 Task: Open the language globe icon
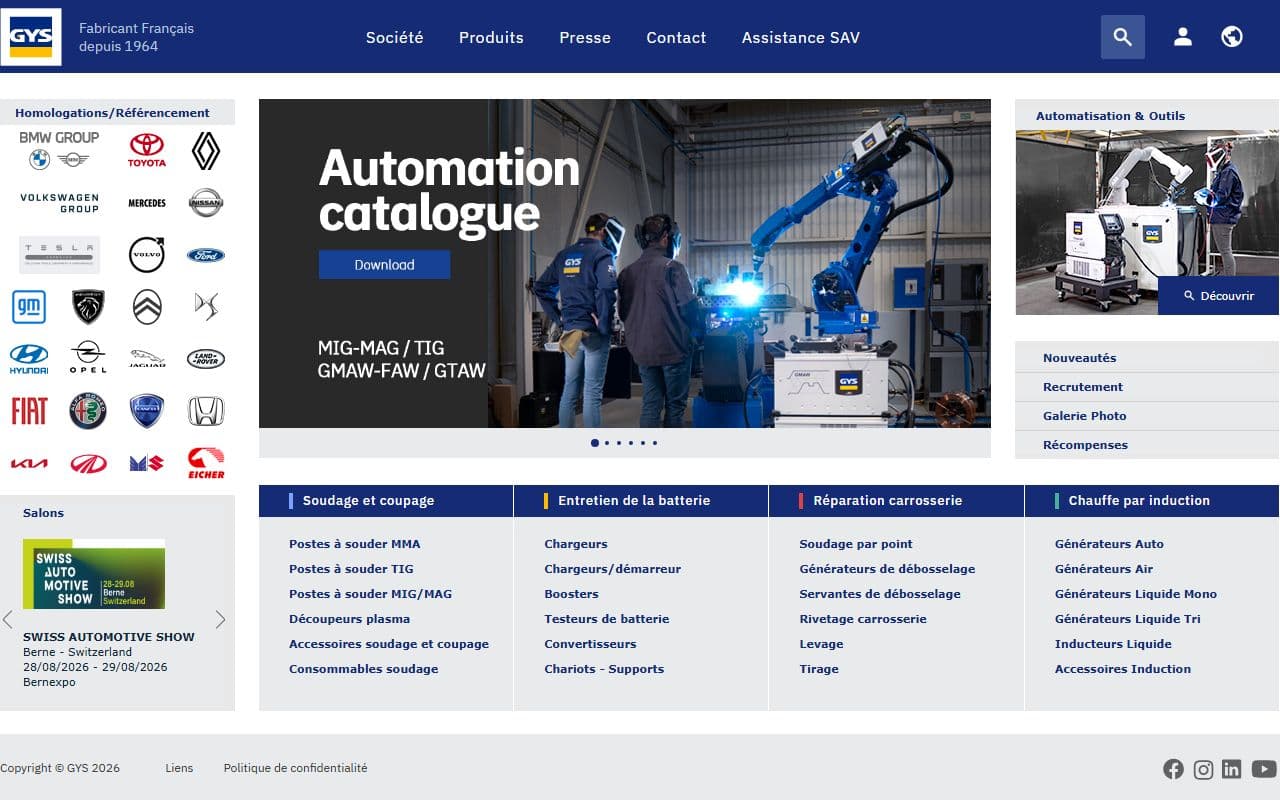click(1232, 37)
